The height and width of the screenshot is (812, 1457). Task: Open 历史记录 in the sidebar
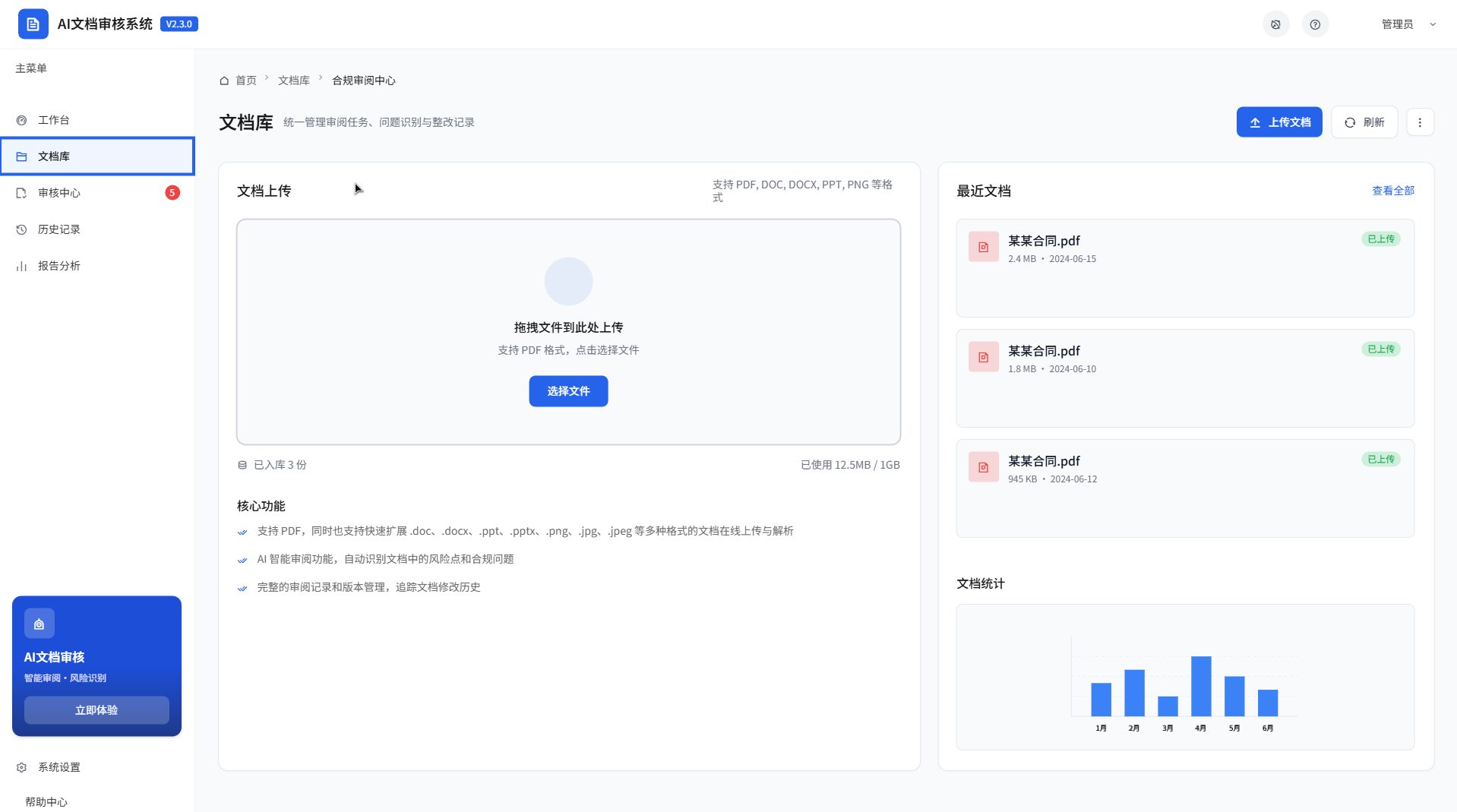pyautogui.click(x=97, y=229)
